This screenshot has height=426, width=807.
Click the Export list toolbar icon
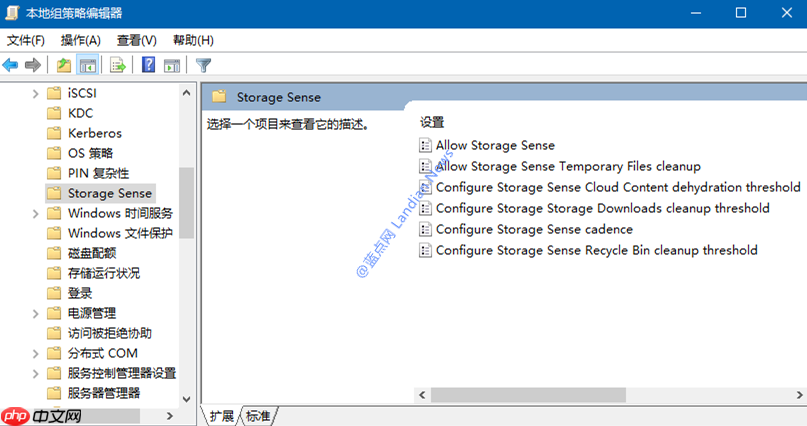click(x=118, y=65)
